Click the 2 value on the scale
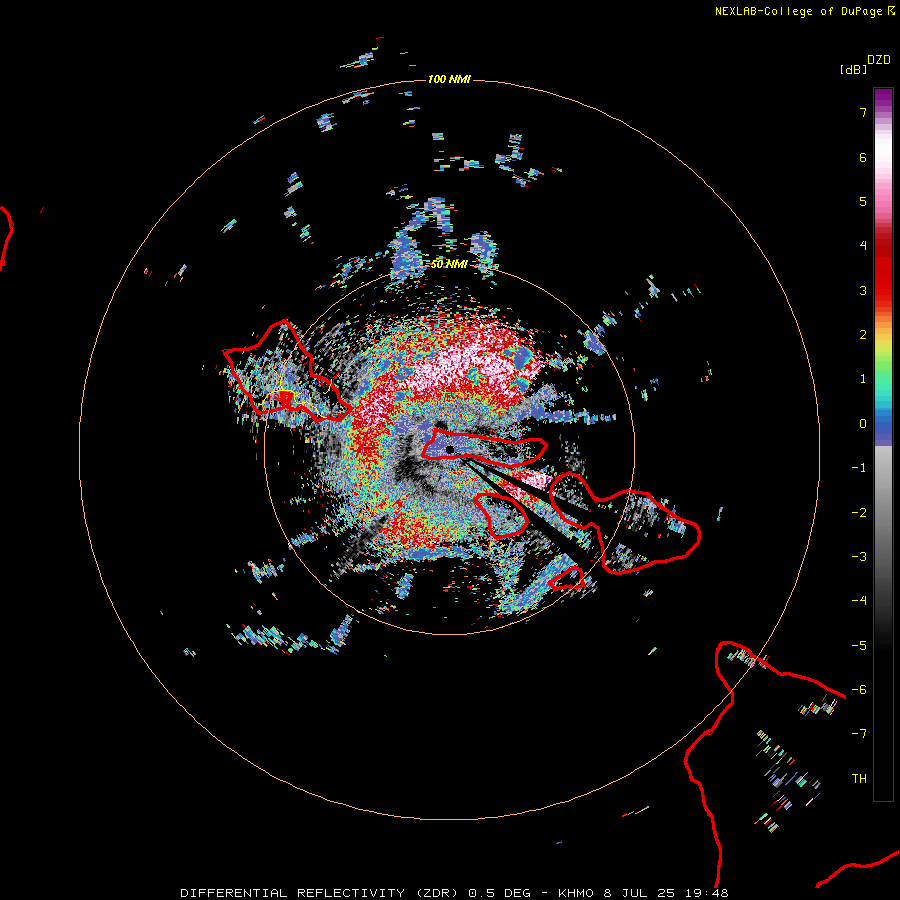The width and height of the screenshot is (900, 900). (x=863, y=335)
